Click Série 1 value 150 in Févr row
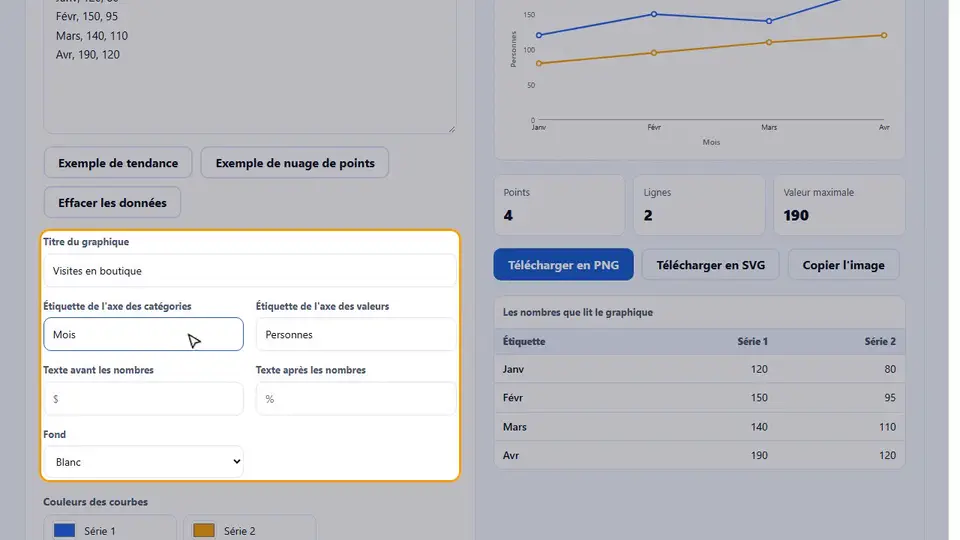The width and height of the screenshot is (960, 540). pos(759,398)
